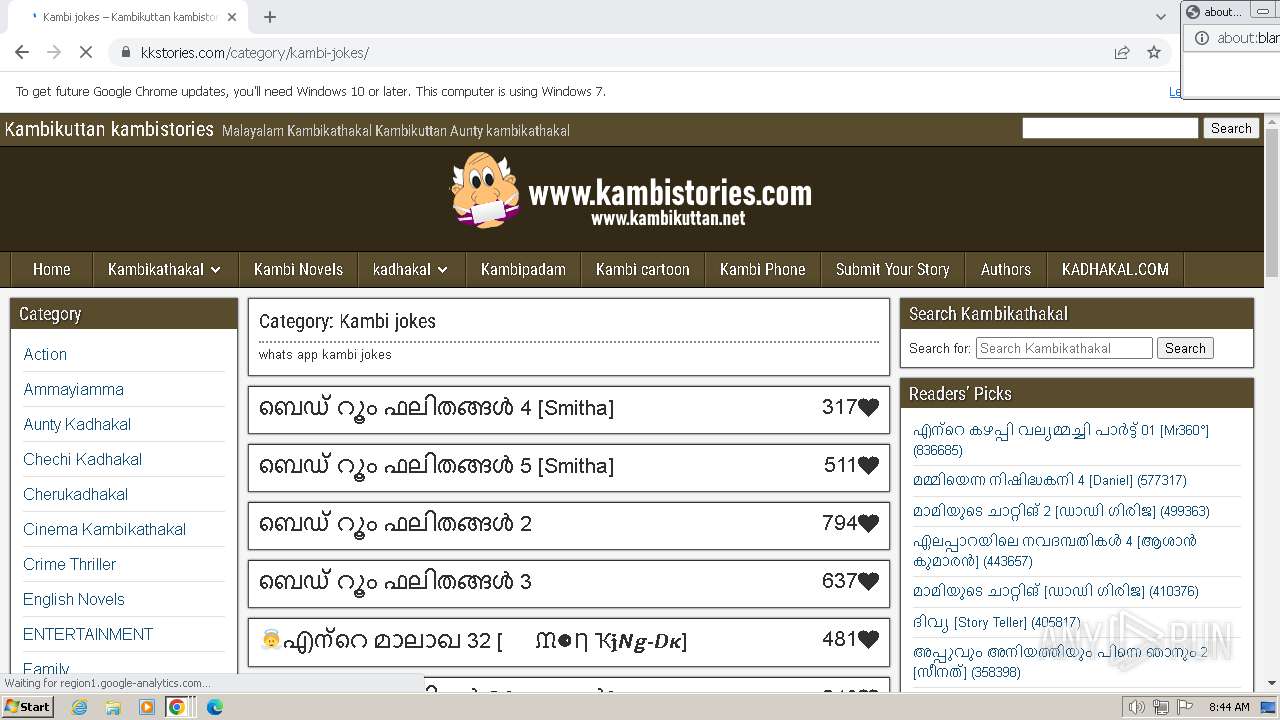Viewport: 1280px width, 720px height.
Task: Go back to the previous page in Chrome
Action: pyautogui.click(x=22, y=52)
